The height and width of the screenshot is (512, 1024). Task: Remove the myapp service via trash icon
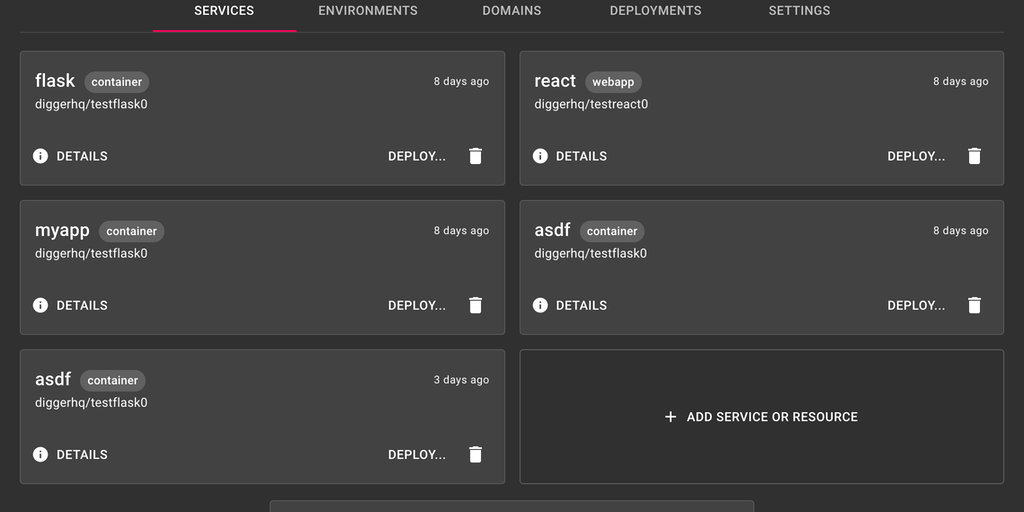[475, 305]
